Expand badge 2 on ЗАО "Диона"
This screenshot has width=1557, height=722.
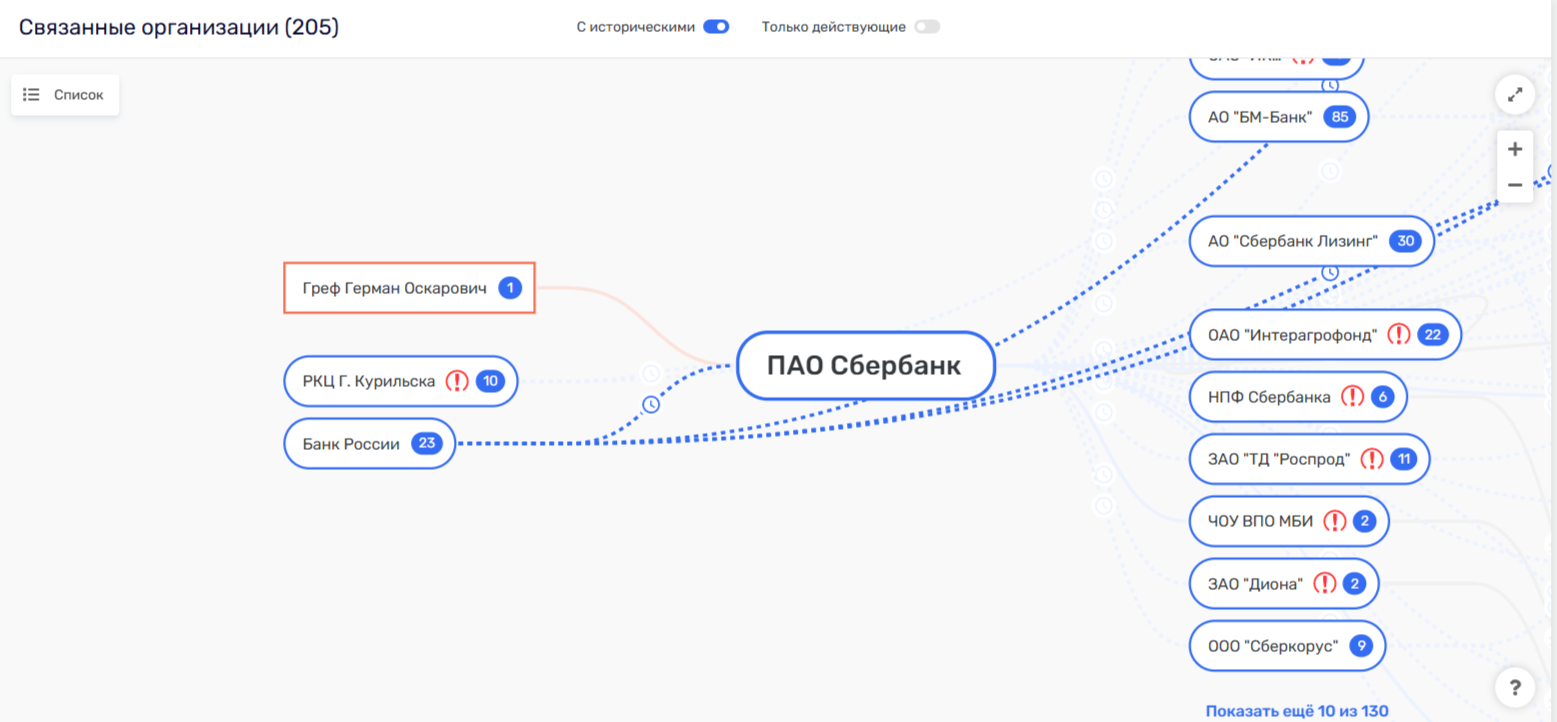[1354, 583]
